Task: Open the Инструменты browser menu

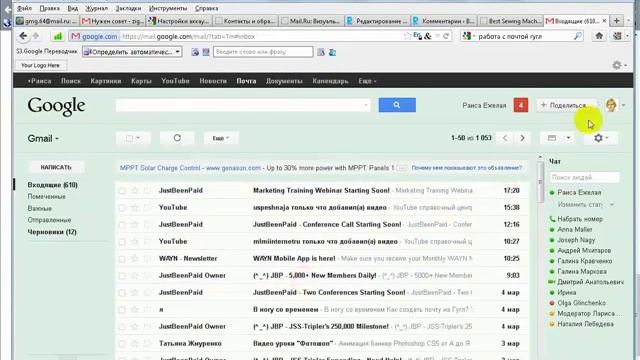Action: point(168,8)
